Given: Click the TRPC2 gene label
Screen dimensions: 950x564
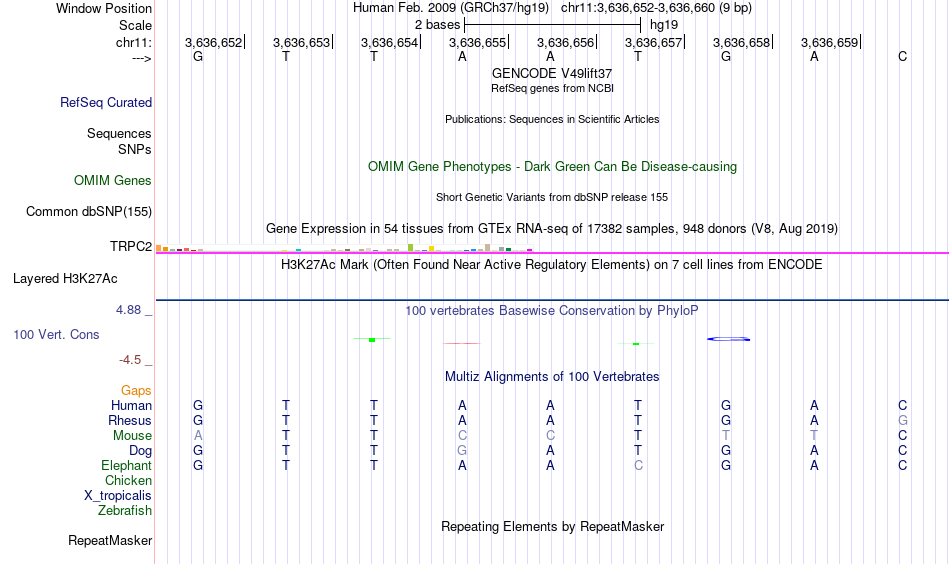Looking at the screenshot, I should point(131,247).
